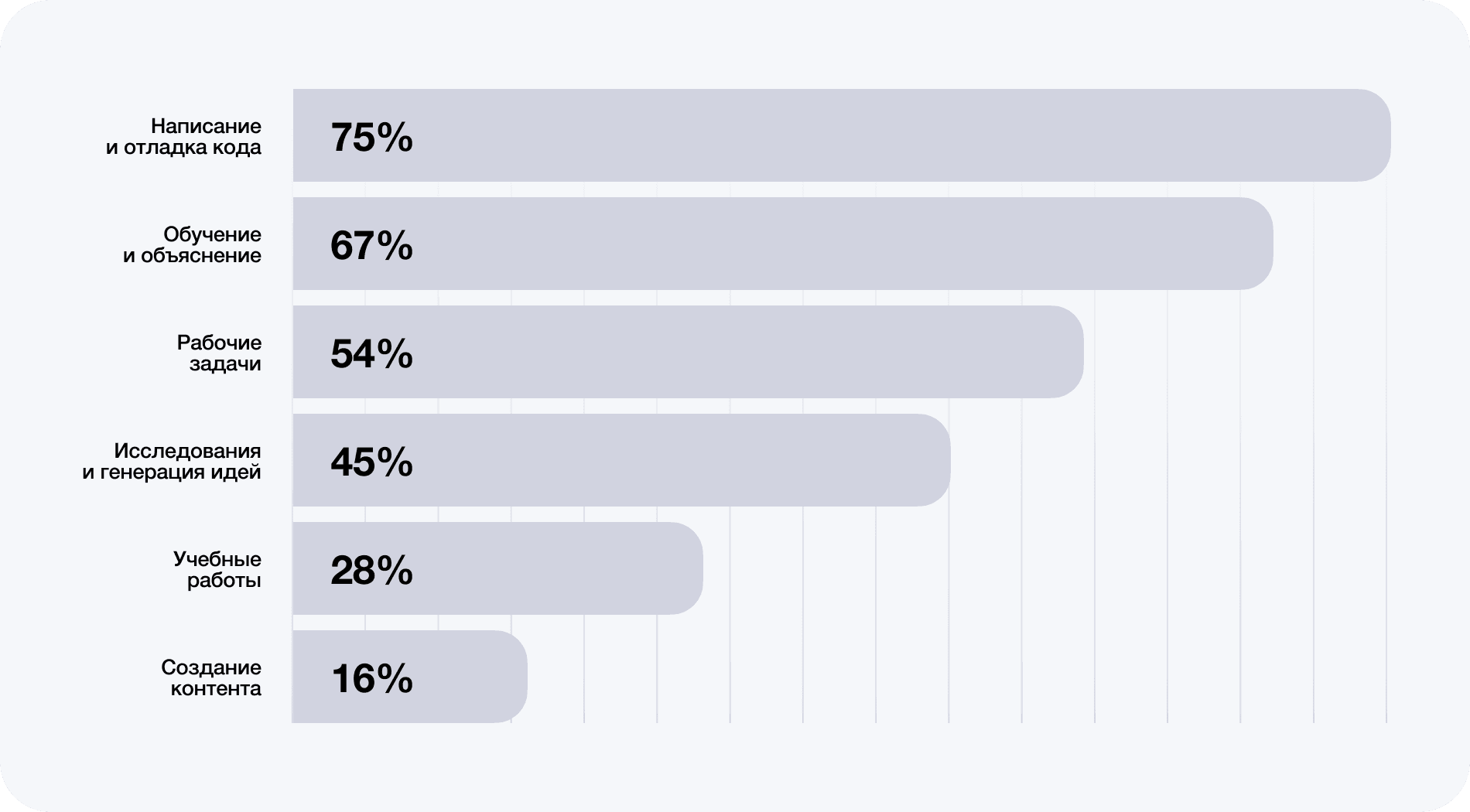Click the 75% bar for code writing
1470x812 pixels.
click(842, 135)
